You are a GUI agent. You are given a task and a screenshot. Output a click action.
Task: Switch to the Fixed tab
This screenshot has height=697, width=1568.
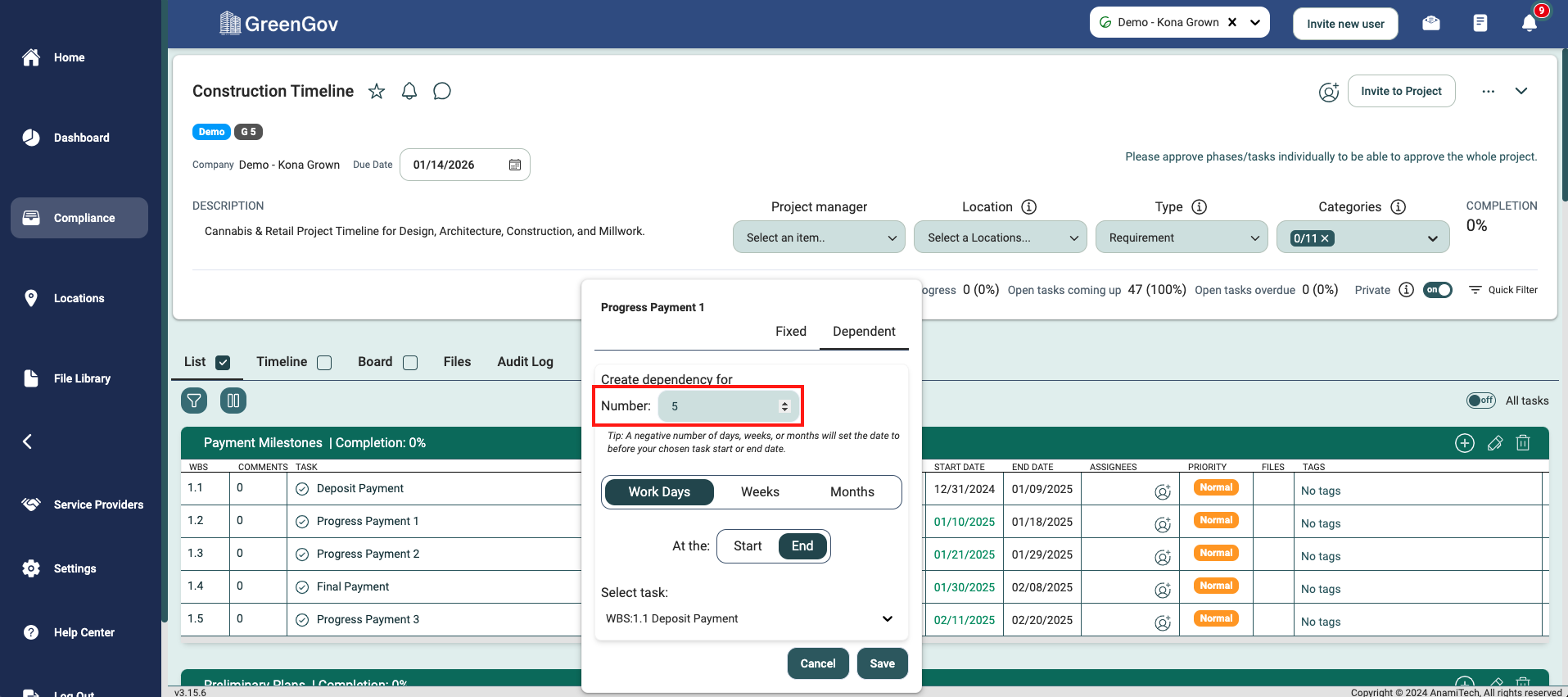click(790, 332)
